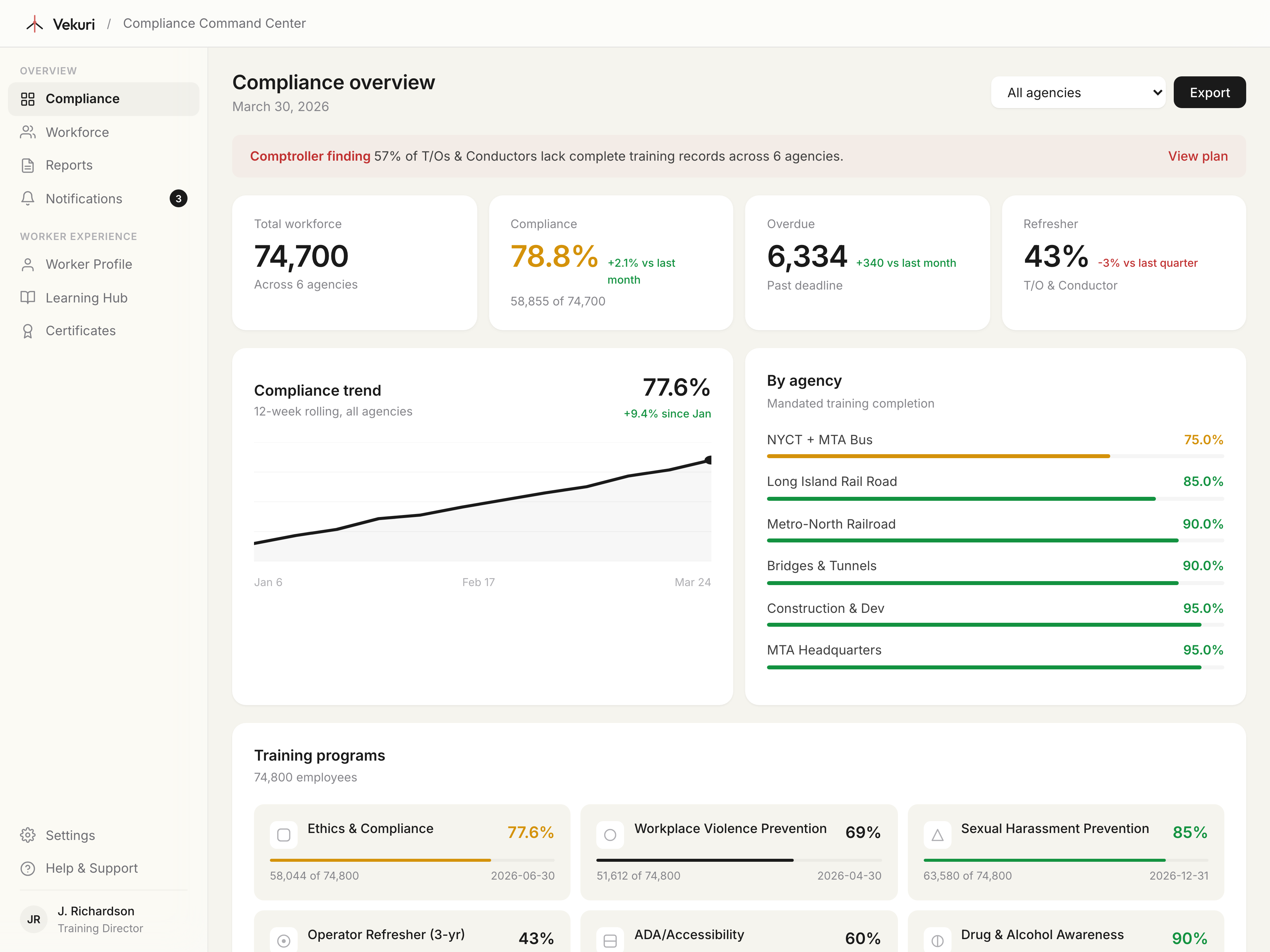Click the Settings gear icon

pos(27,836)
